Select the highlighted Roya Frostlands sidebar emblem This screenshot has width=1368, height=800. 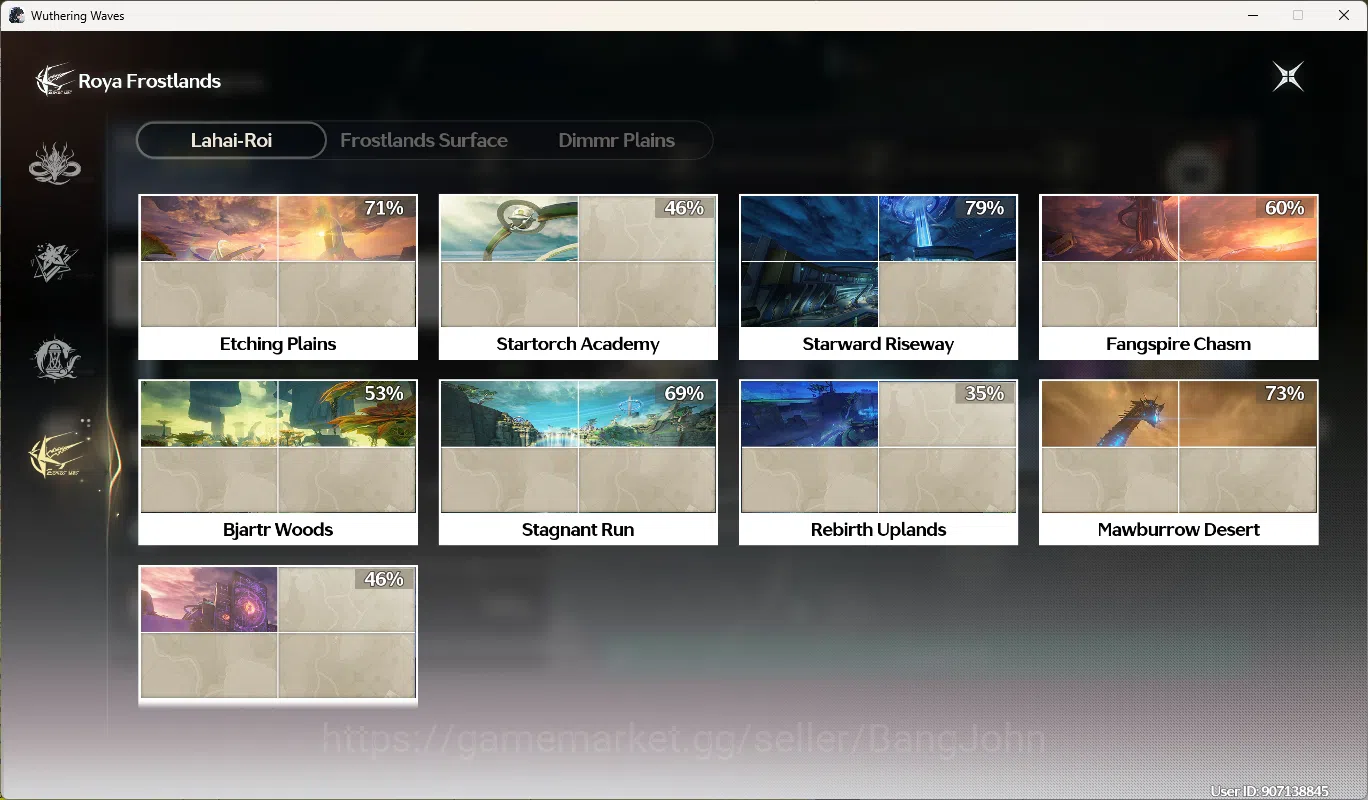(56, 456)
